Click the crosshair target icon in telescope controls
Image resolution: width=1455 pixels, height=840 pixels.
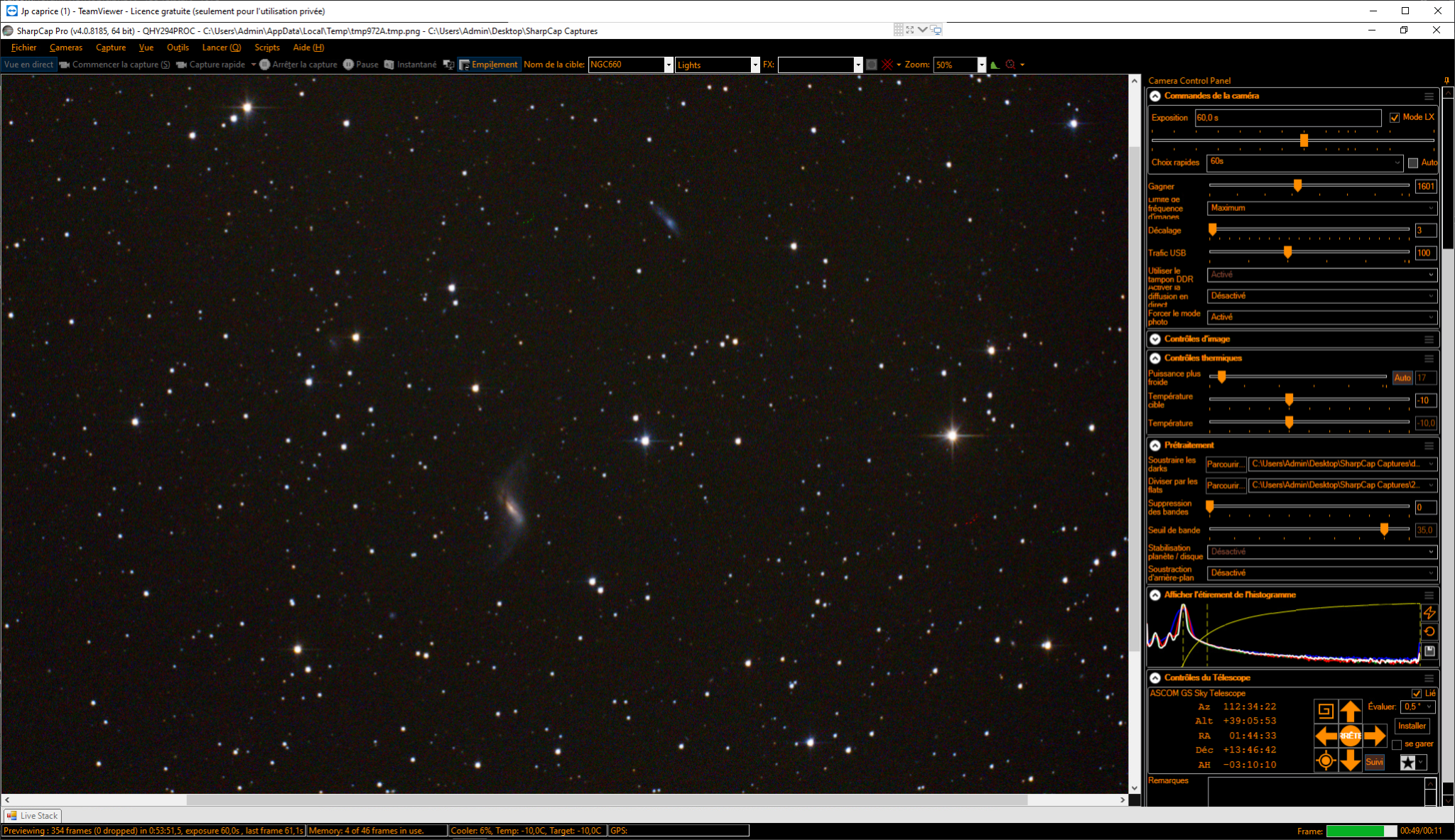coord(1326,761)
